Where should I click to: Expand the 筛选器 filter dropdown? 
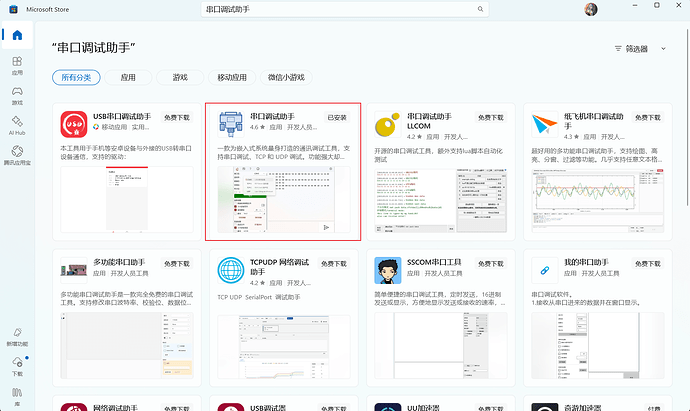[x=639, y=48]
